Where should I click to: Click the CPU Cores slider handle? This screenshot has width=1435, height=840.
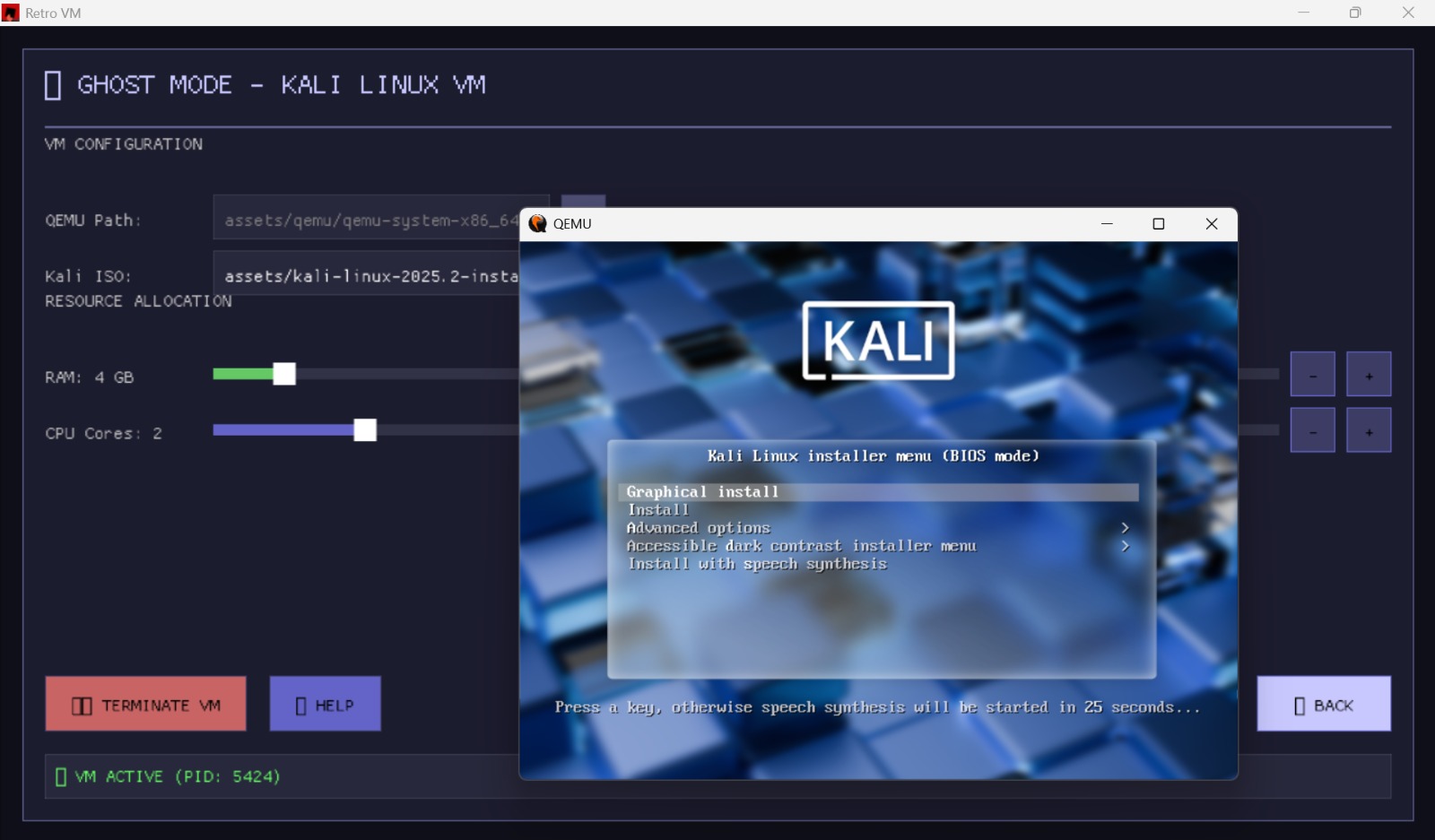coord(365,430)
